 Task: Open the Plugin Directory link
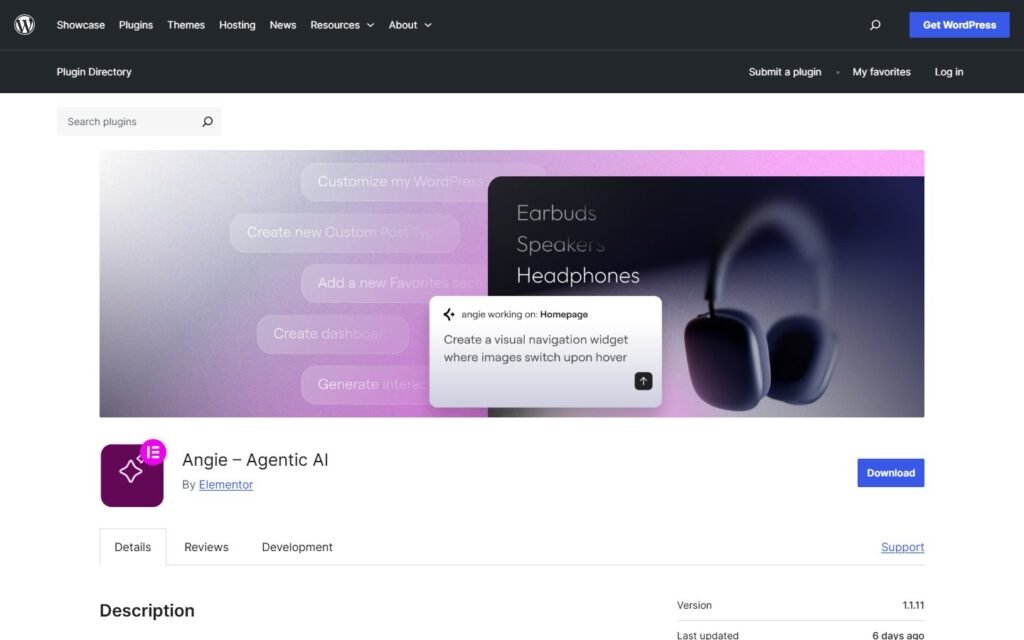(94, 72)
